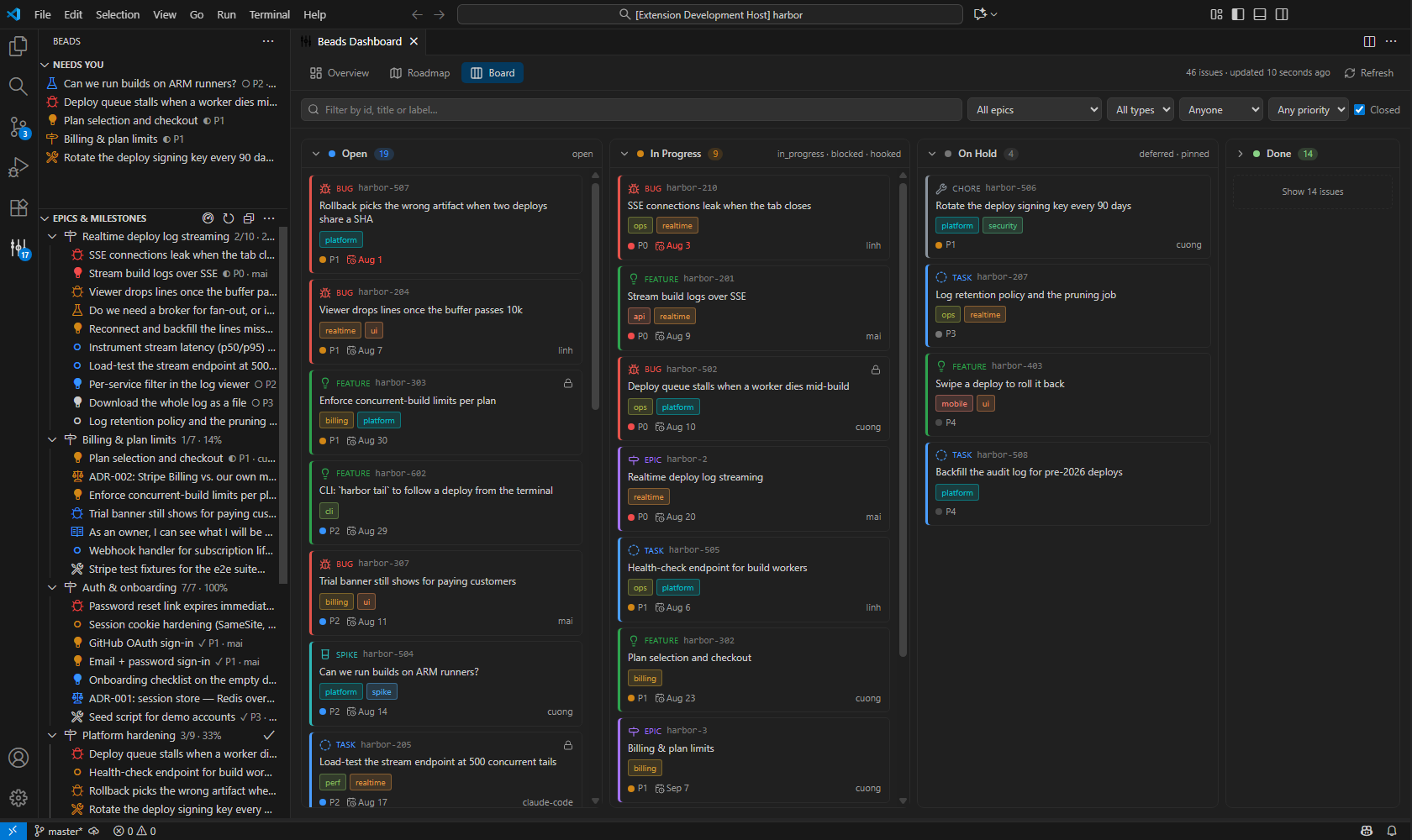Screen dimensions: 1412x840
Task: Open the BEADS panel more-actions menu
Action: (268, 41)
